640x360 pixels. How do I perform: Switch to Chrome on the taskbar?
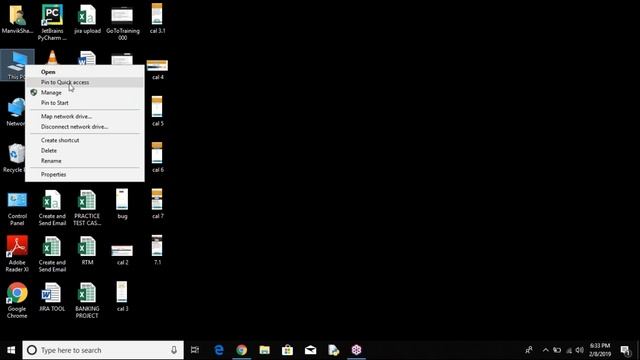[x=242, y=350]
